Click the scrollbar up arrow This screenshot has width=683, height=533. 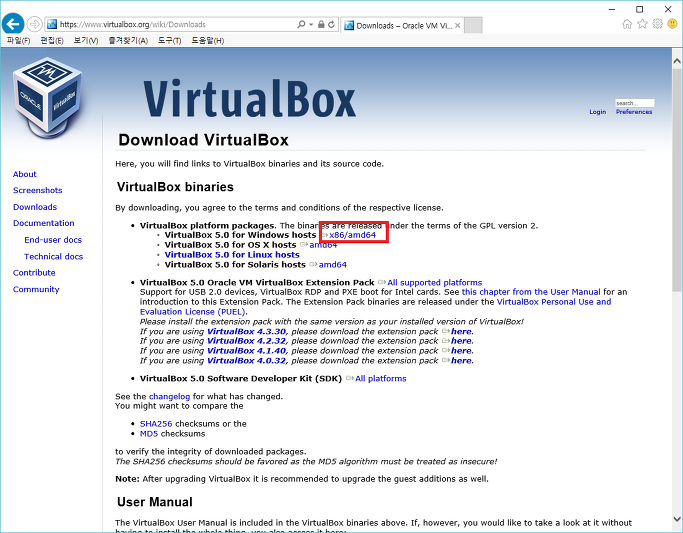tap(677, 61)
